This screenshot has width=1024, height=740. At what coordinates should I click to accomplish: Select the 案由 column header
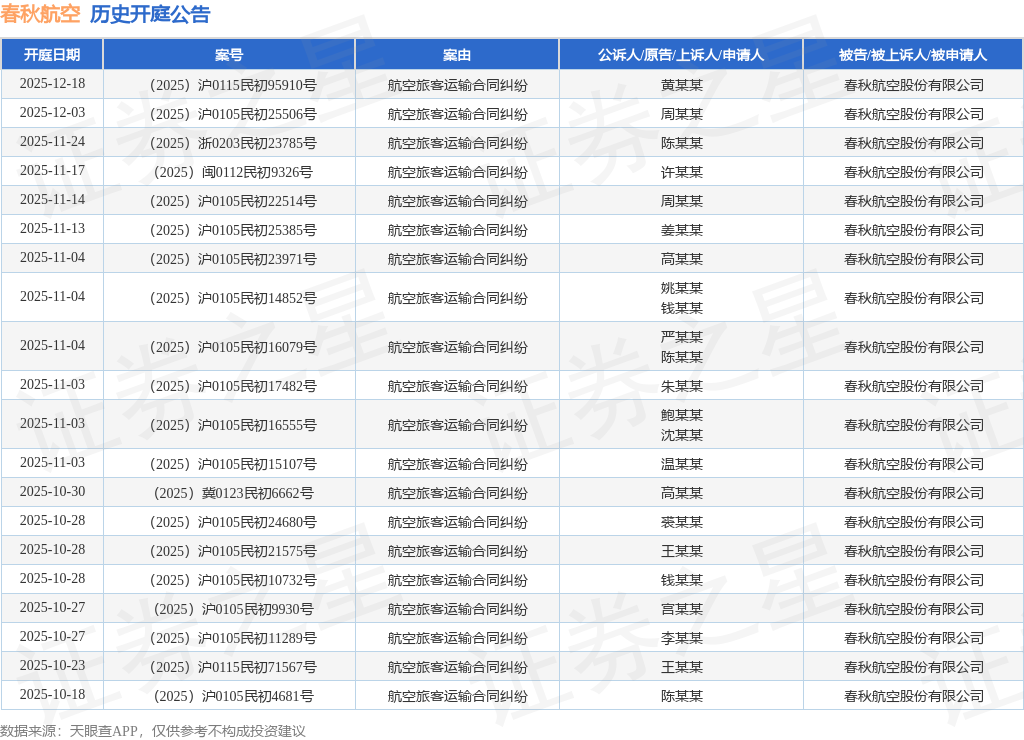tap(456, 55)
